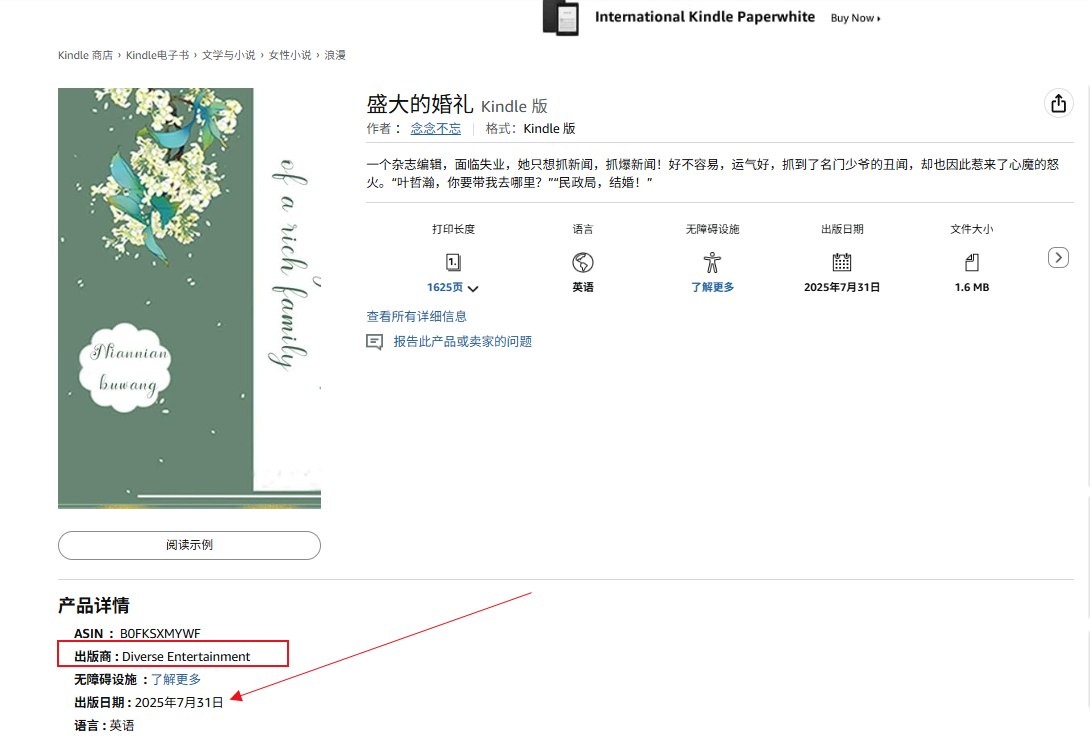Click the language globe icon
Image resolution: width=1090 pixels, height=737 pixels.
click(x=583, y=262)
